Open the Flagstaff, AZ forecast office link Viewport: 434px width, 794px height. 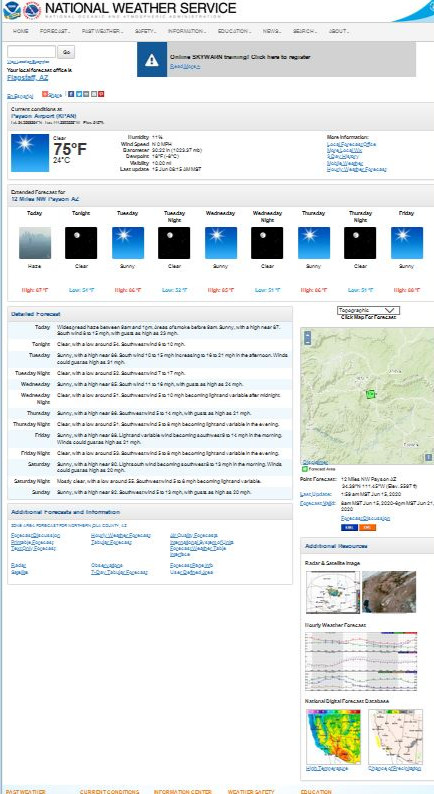[28, 77]
